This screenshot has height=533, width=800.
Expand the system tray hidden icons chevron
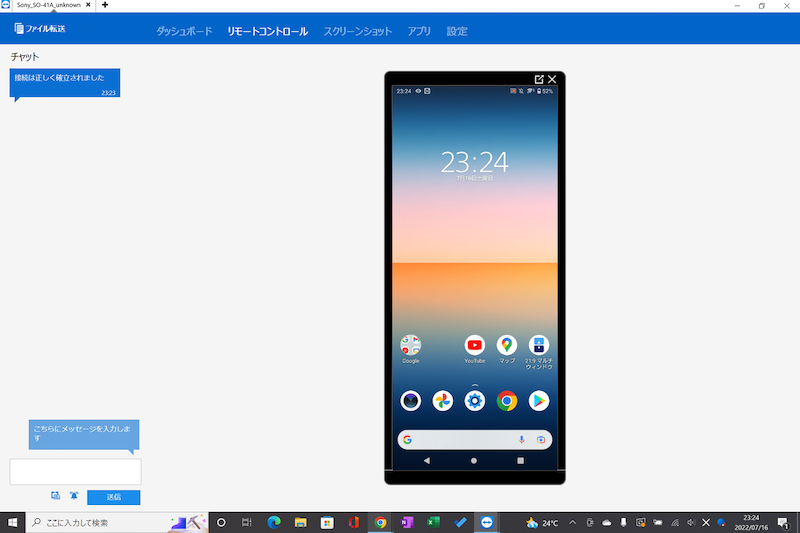point(573,522)
